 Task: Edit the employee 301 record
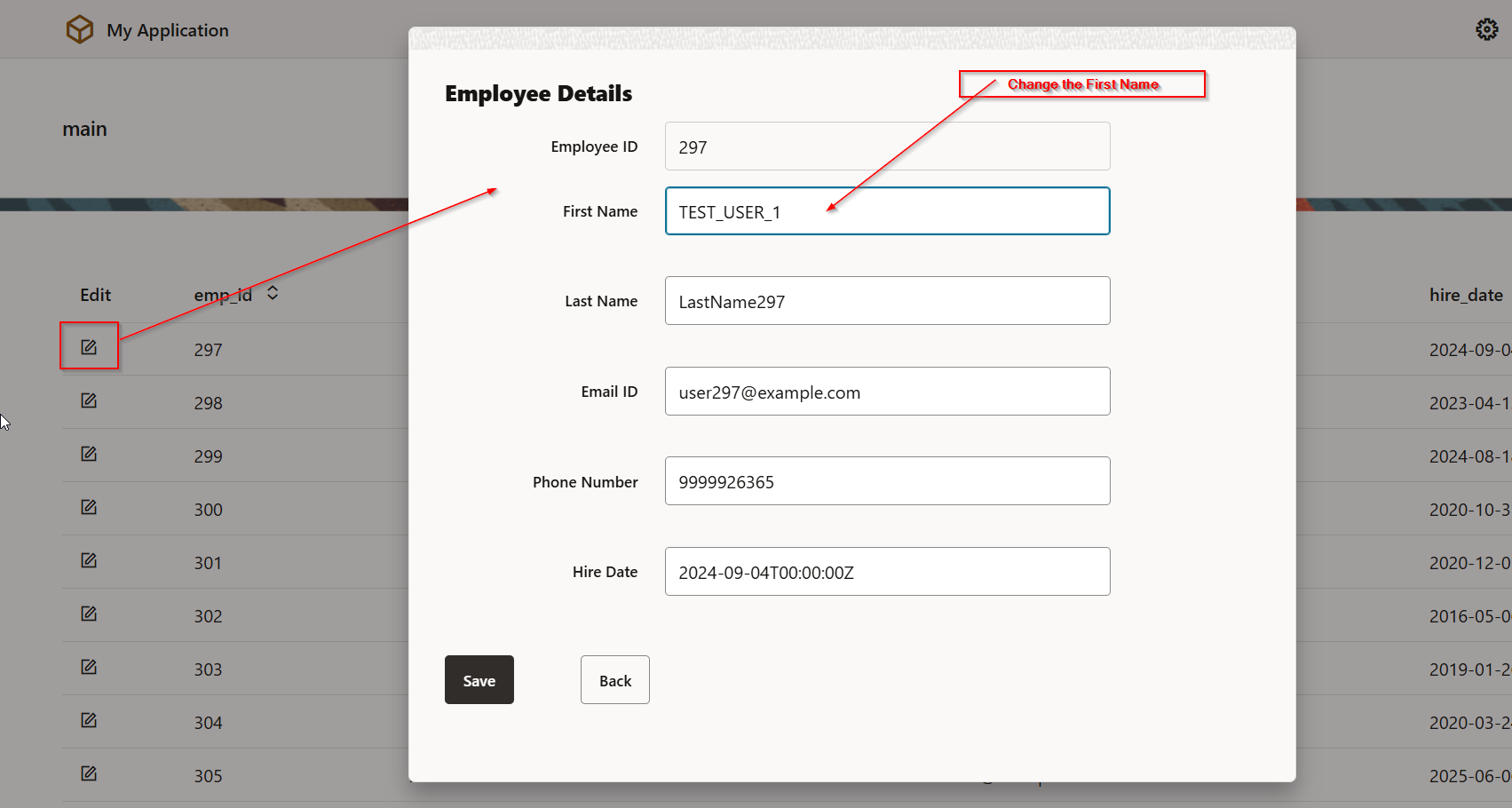pos(89,560)
